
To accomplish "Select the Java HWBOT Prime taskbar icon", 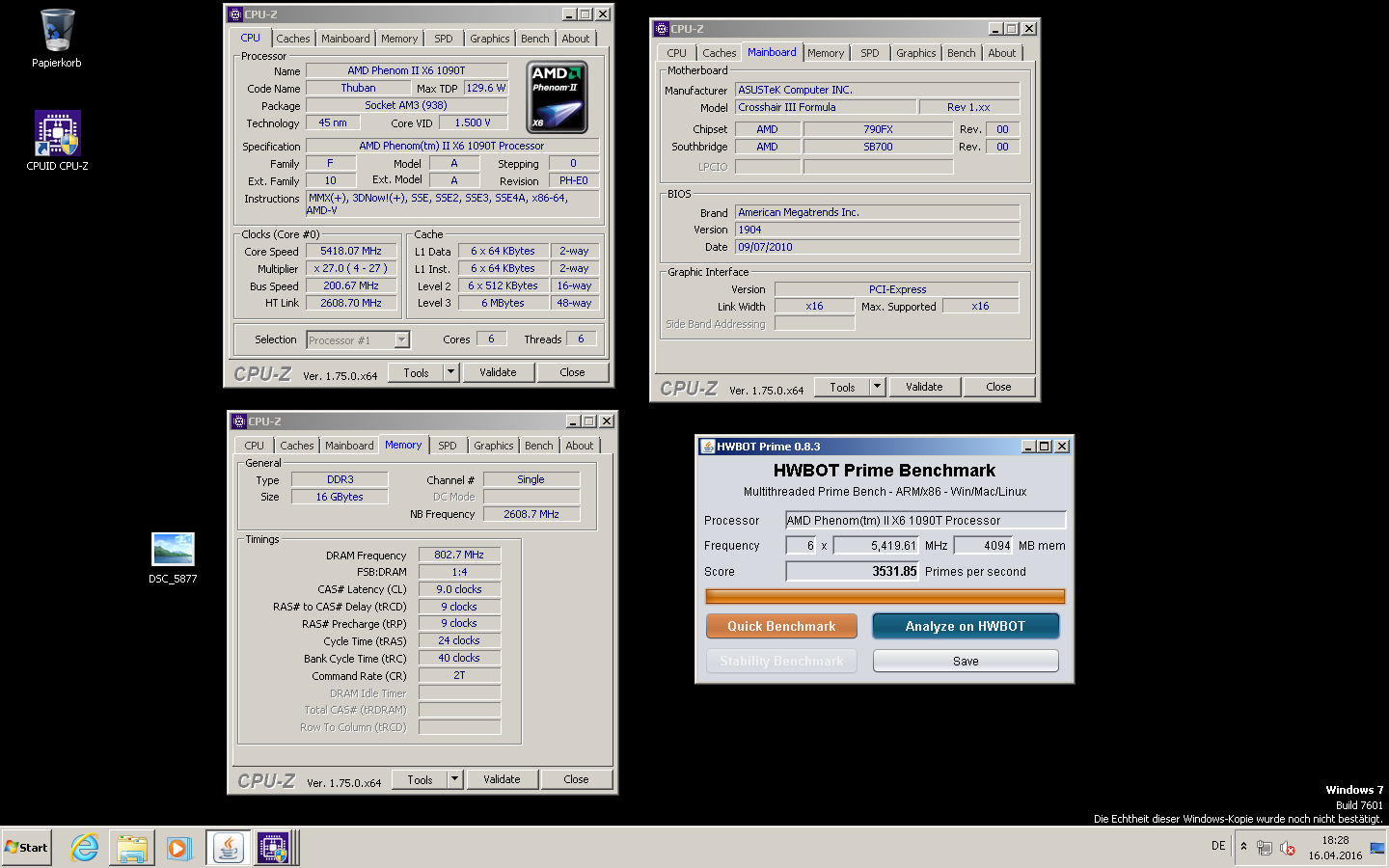I will 229,848.
